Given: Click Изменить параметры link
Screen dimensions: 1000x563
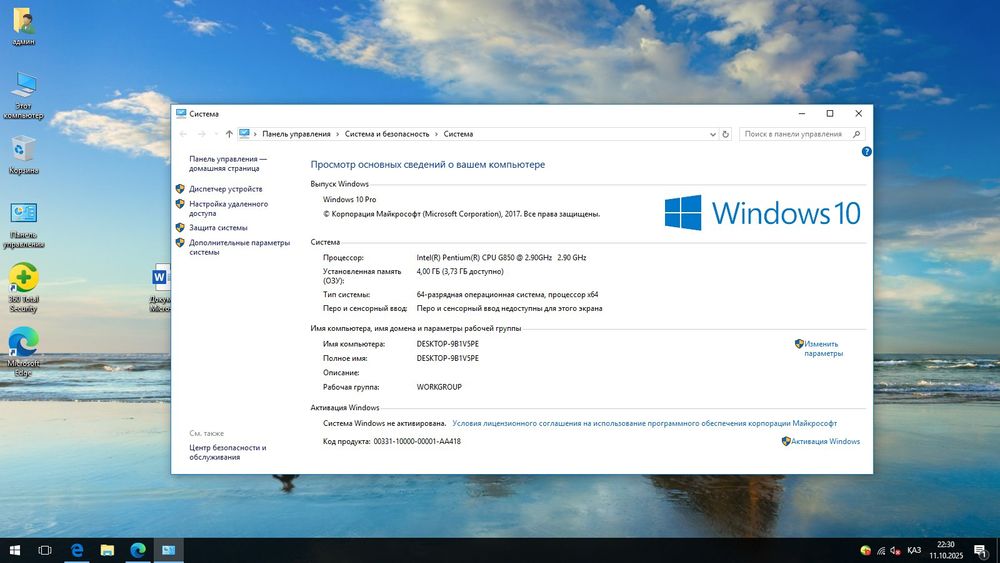Looking at the screenshot, I should pos(823,349).
